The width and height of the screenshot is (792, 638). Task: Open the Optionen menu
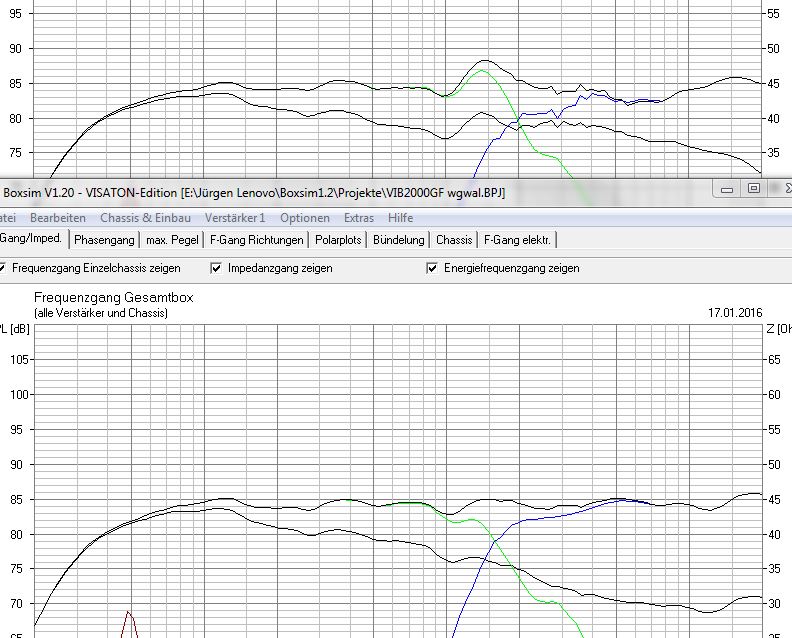pyautogui.click(x=304, y=217)
